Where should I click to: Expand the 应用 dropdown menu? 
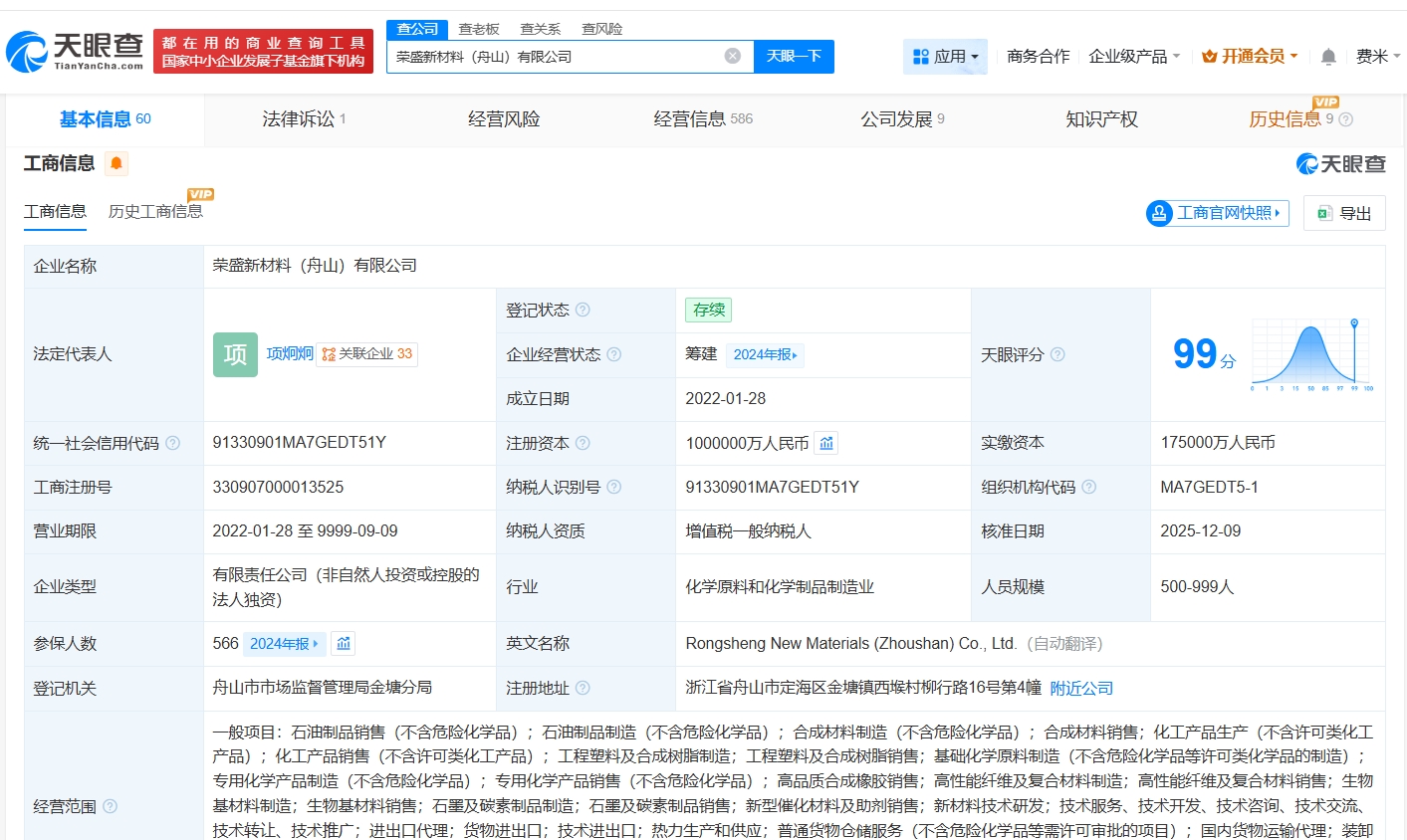(945, 57)
